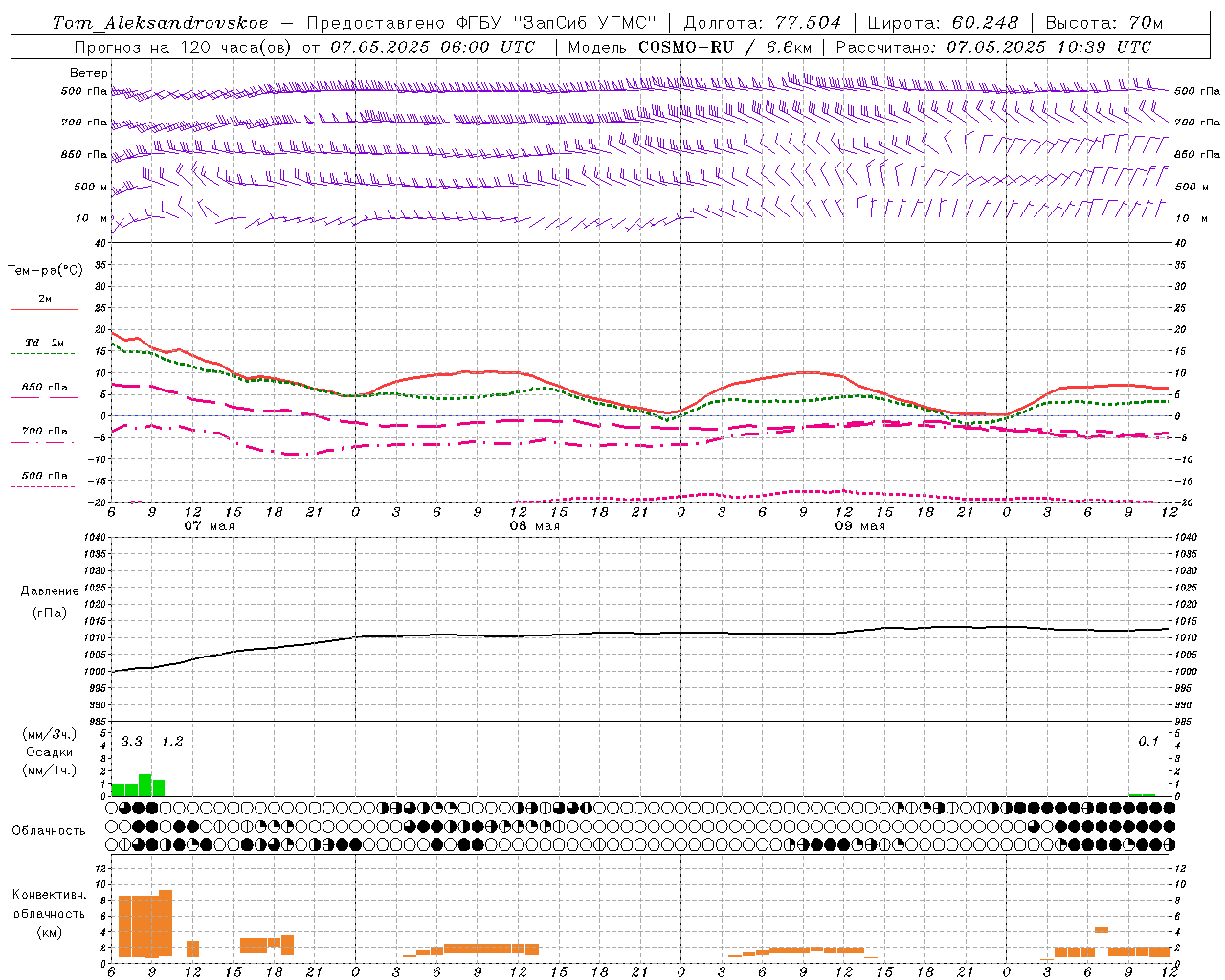Click the tallest green precipitation bar
This screenshot has width=1225, height=980.
click(145, 785)
